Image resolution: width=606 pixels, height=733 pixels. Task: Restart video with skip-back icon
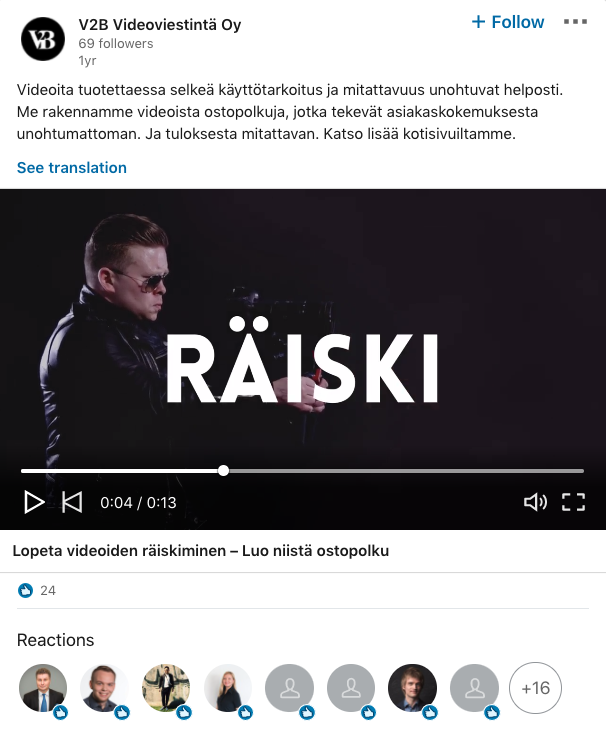pos(72,503)
